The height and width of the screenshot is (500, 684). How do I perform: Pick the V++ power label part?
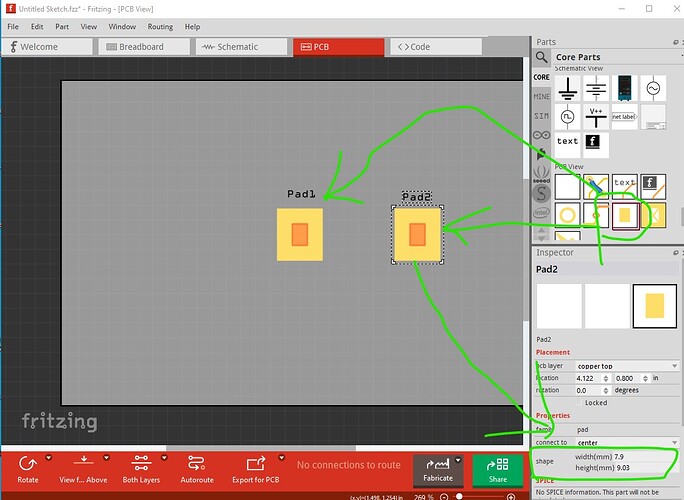click(596, 116)
